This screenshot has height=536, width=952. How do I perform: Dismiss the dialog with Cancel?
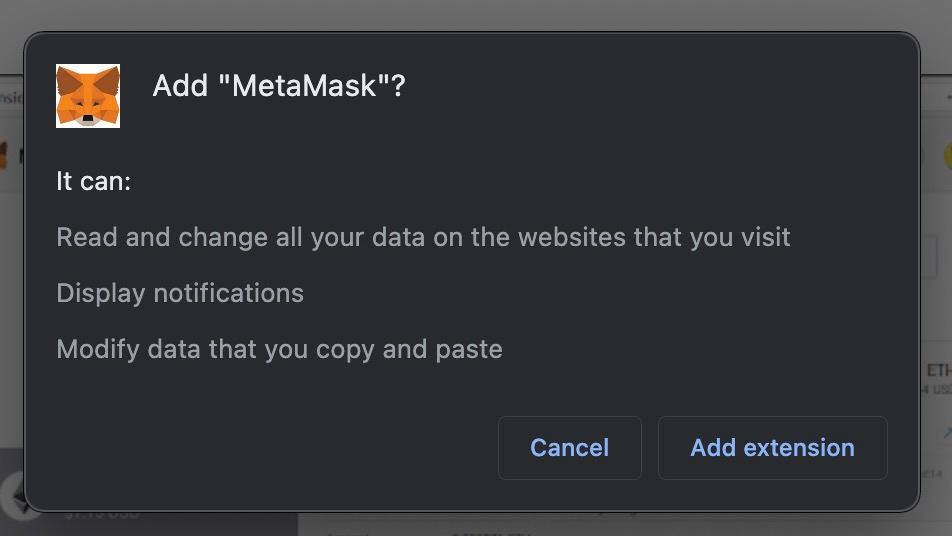(x=570, y=448)
